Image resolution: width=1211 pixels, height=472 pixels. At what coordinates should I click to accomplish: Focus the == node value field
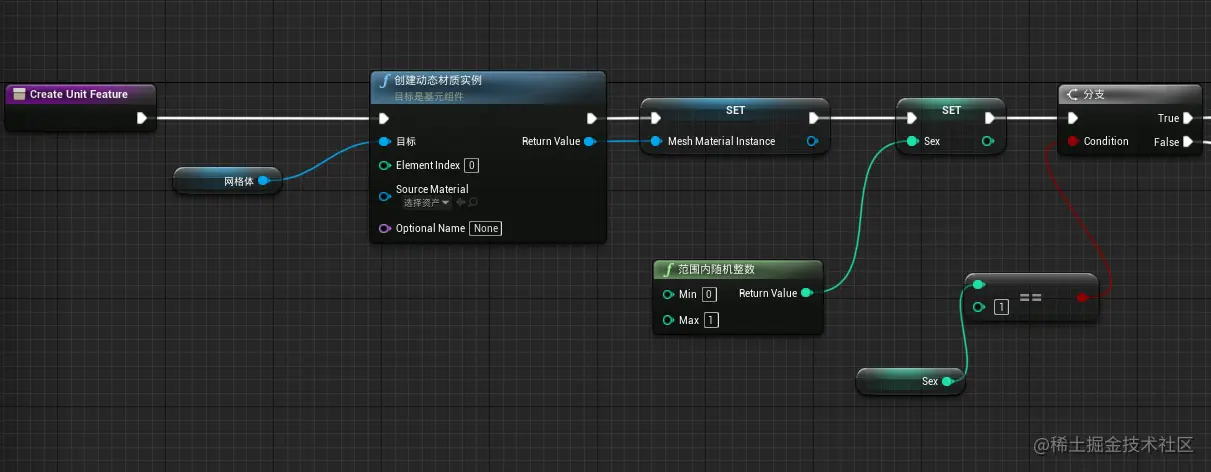pyautogui.click(x=1001, y=307)
